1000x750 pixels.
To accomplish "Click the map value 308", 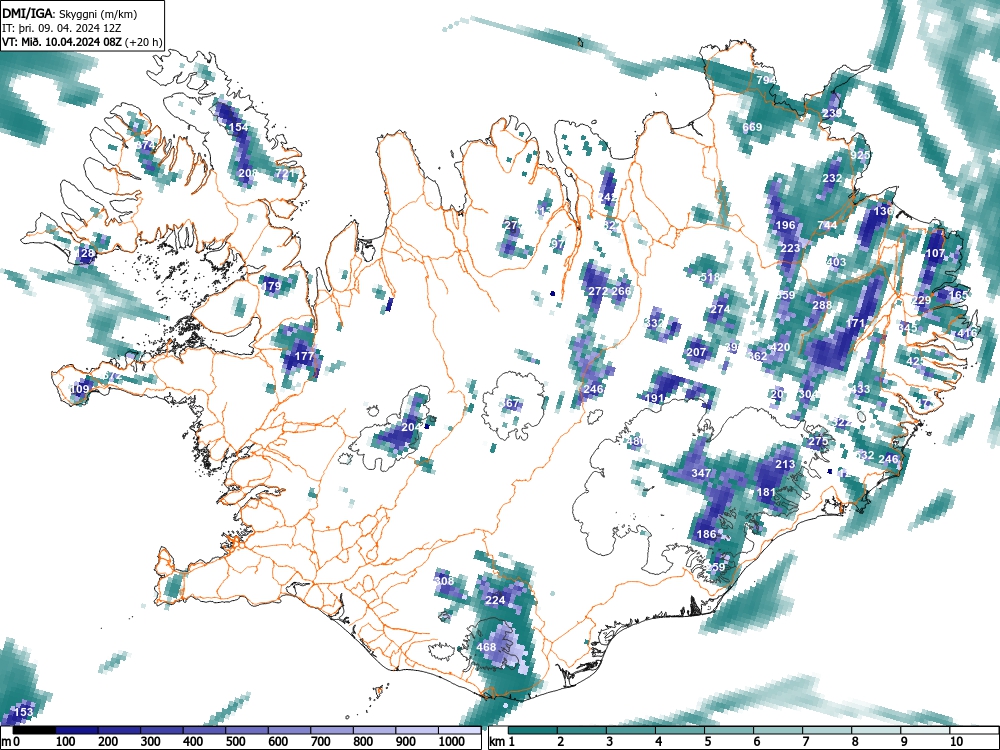I will (445, 580).
